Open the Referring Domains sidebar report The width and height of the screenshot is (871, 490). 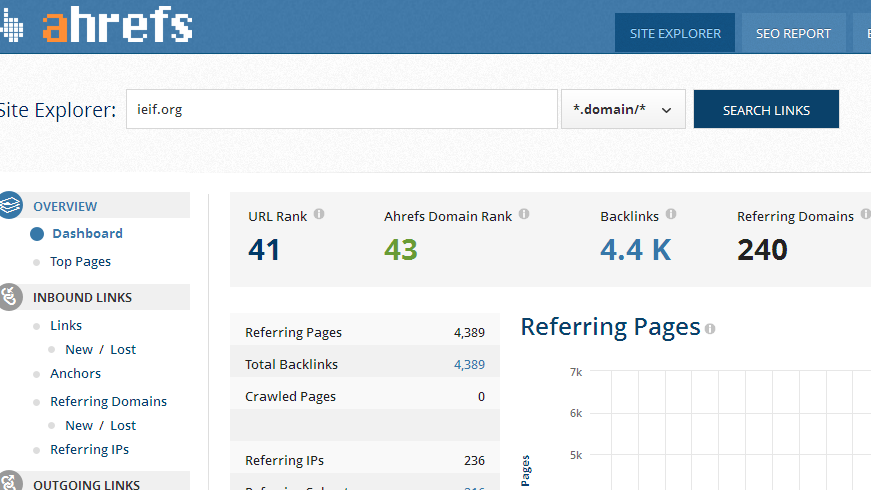pyautogui.click(x=108, y=402)
